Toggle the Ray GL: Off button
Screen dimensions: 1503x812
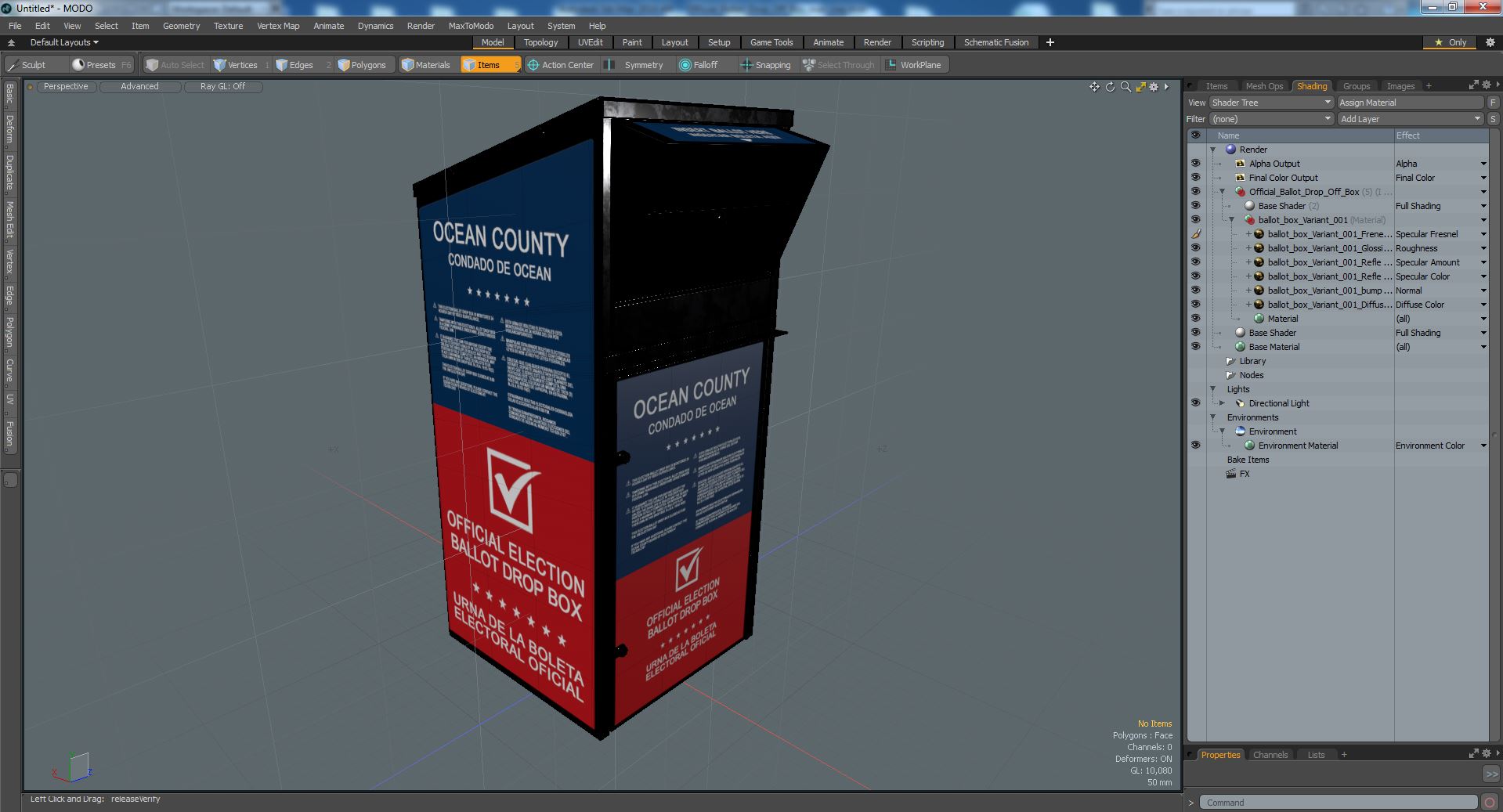[x=222, y=87]
